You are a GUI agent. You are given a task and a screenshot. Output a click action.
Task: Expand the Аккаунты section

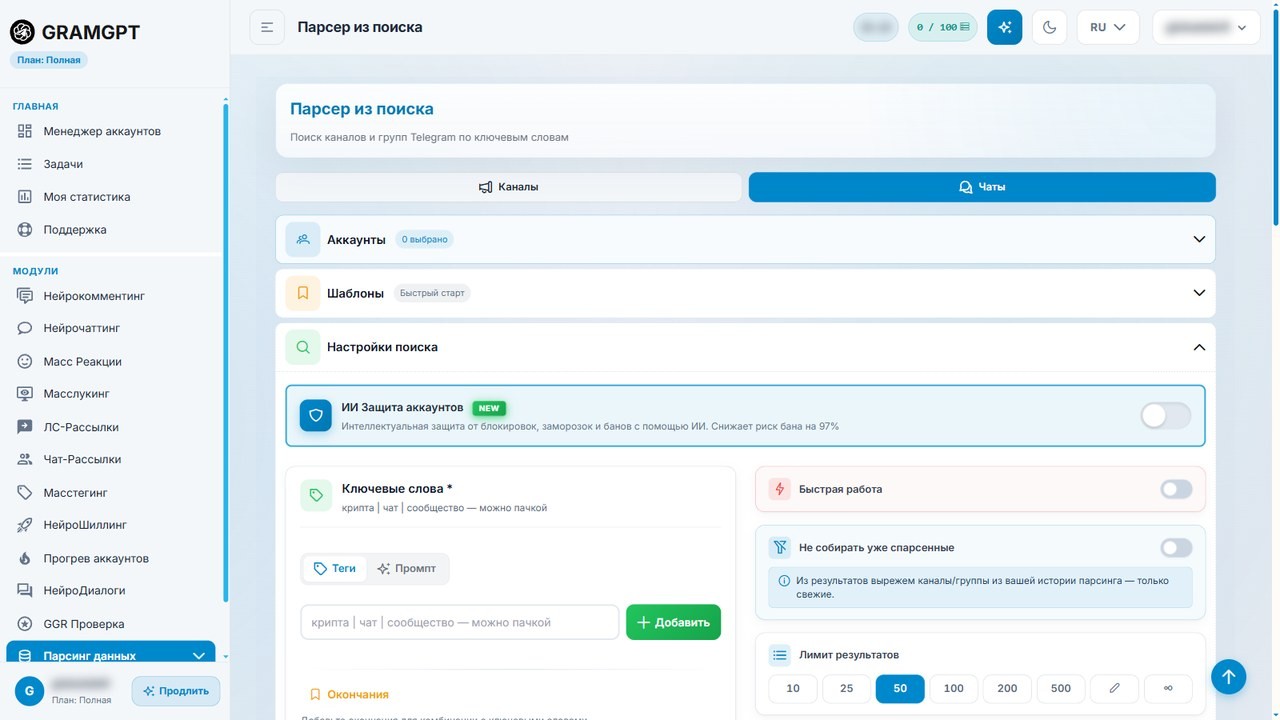[746, 240]
